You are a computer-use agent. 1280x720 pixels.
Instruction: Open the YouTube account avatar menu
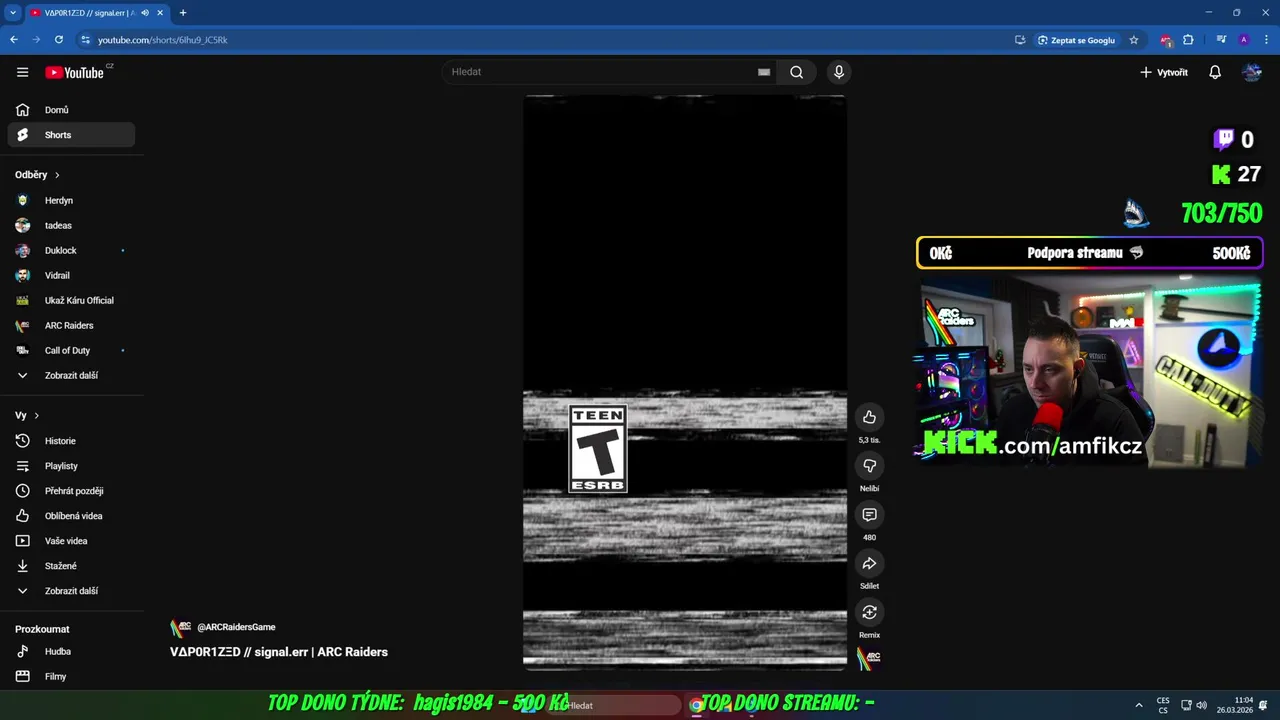pyautogui.click(x=1252, y=72)
